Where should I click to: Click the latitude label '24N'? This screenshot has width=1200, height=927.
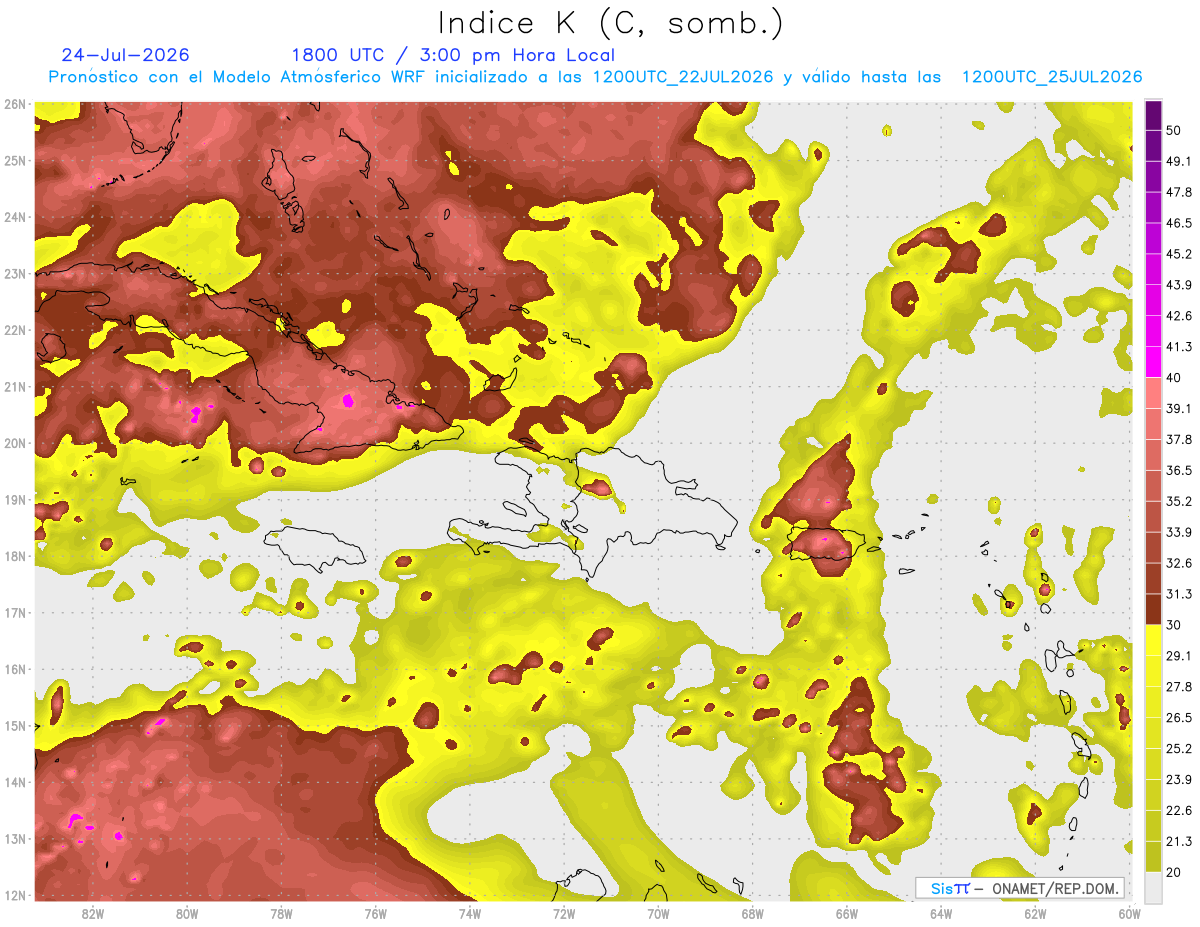14,217
